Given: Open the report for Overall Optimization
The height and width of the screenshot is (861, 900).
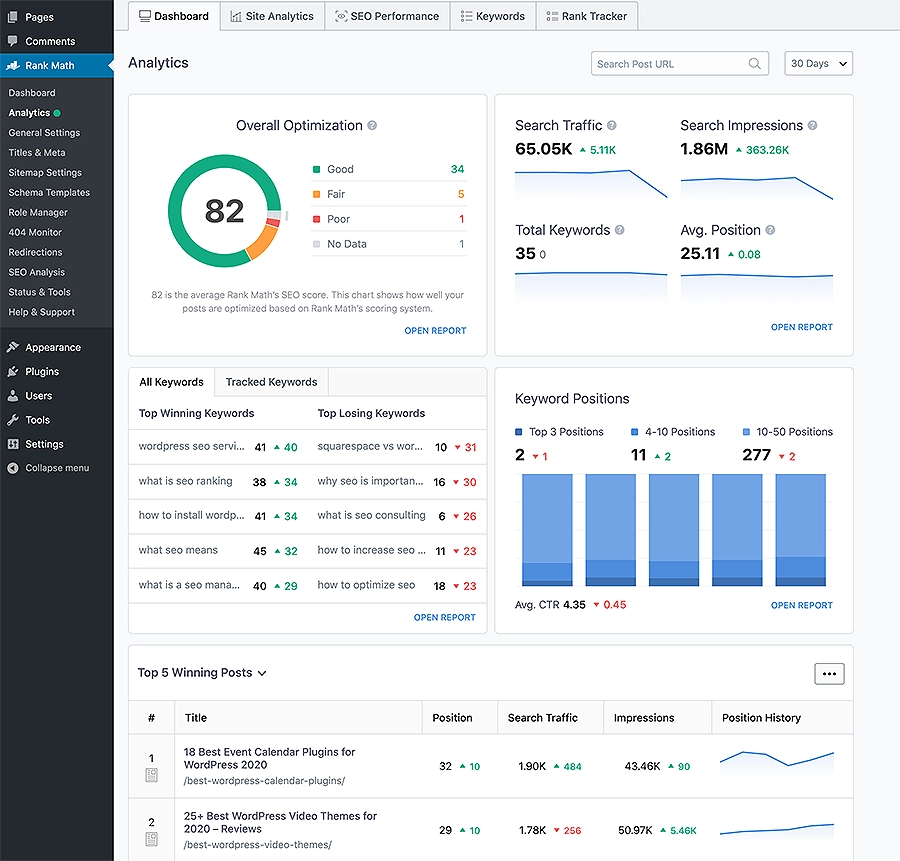Looking at the screenshot, I should click(435, 330).
